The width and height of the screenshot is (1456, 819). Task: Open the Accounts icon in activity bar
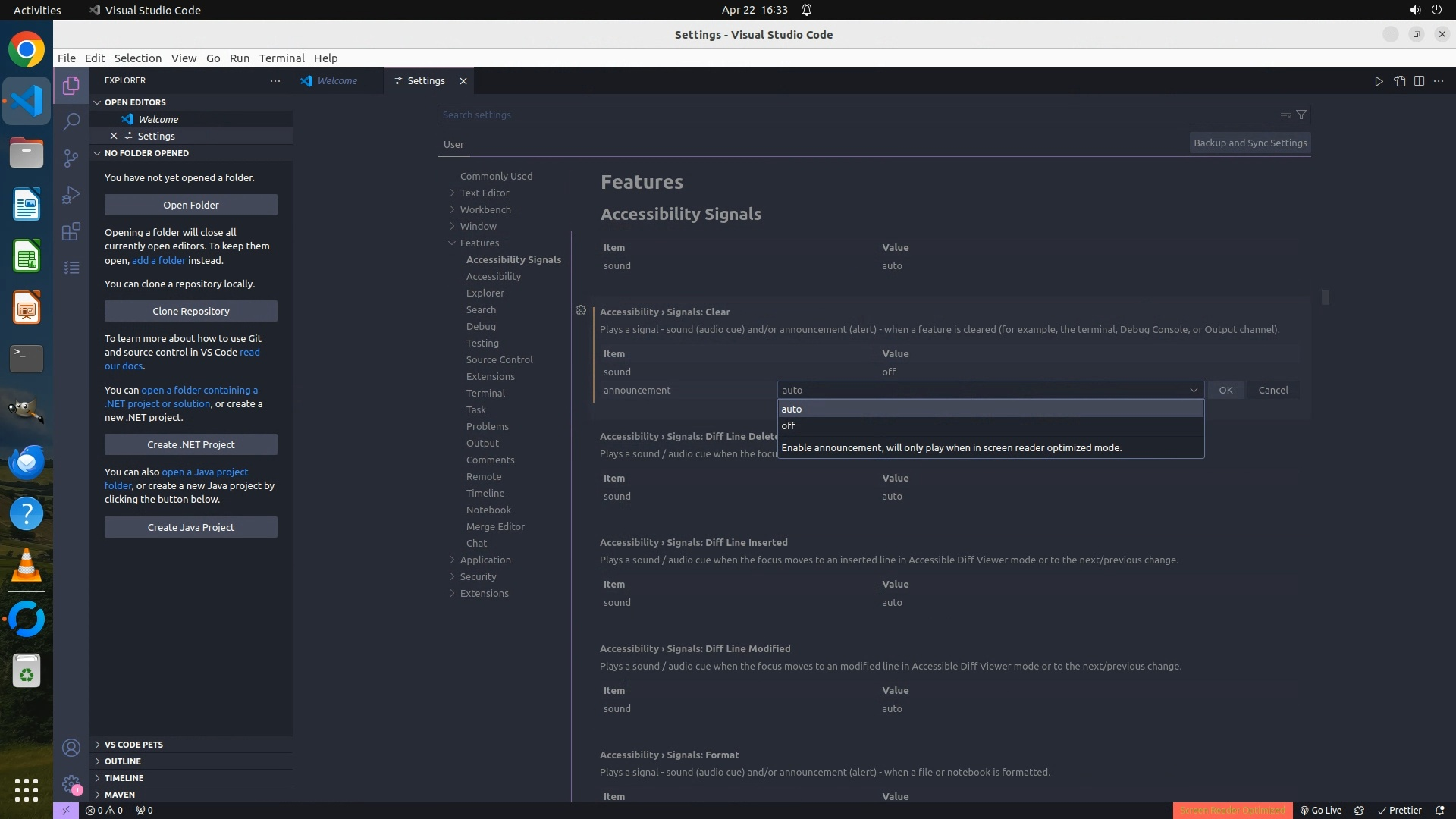point(71,748)
